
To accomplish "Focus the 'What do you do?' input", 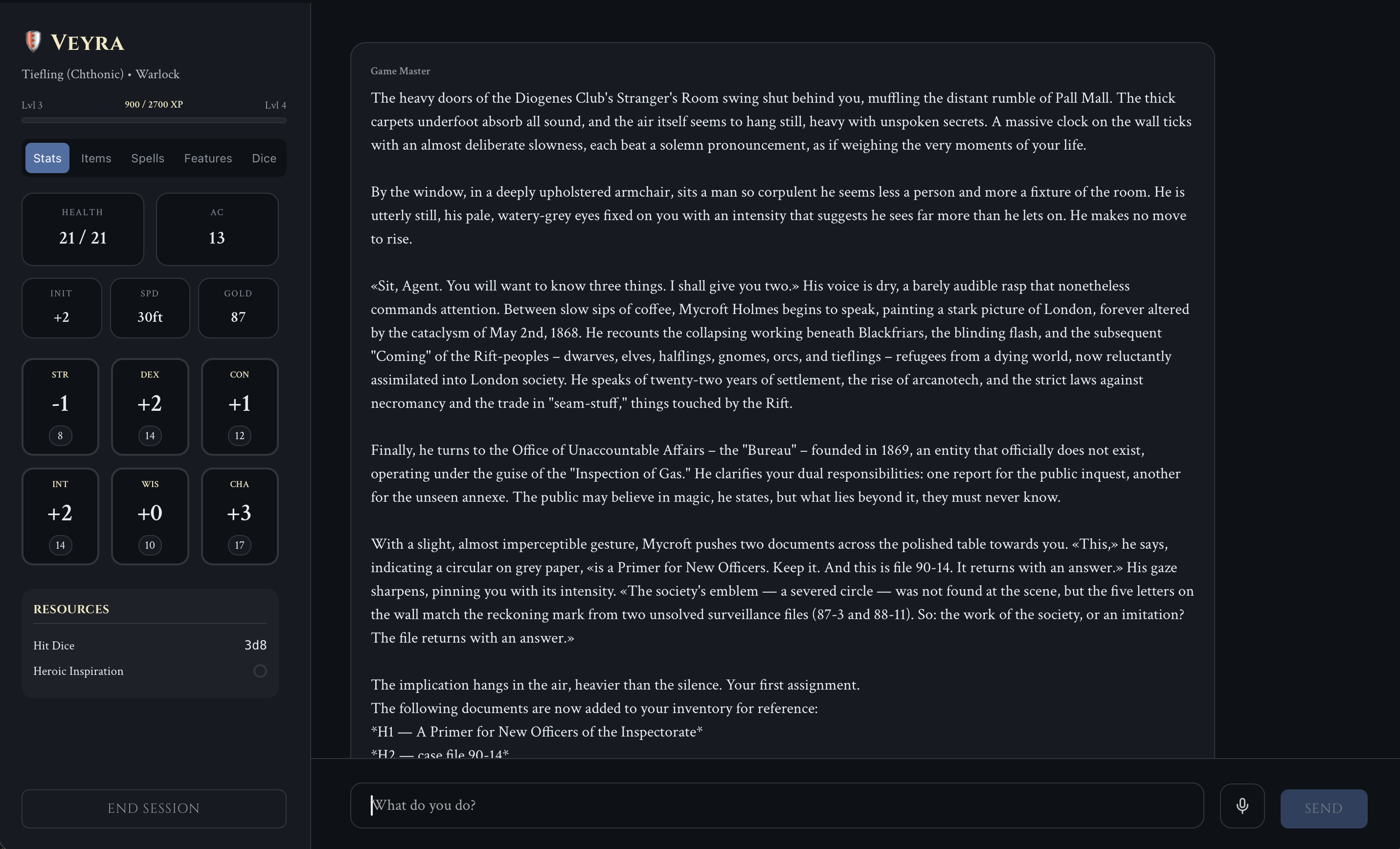I will click(x=777, y=805).
